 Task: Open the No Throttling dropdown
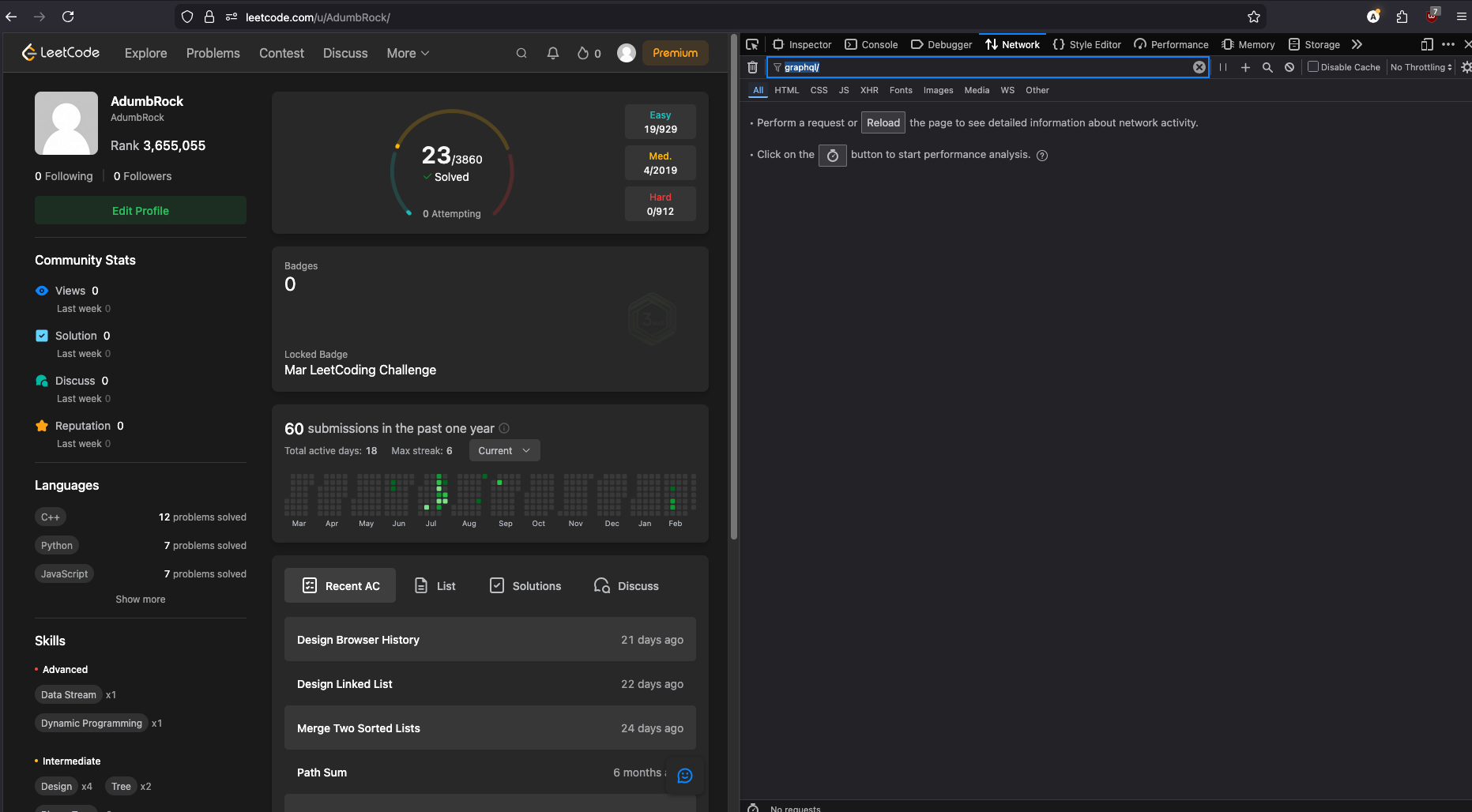1421,67
